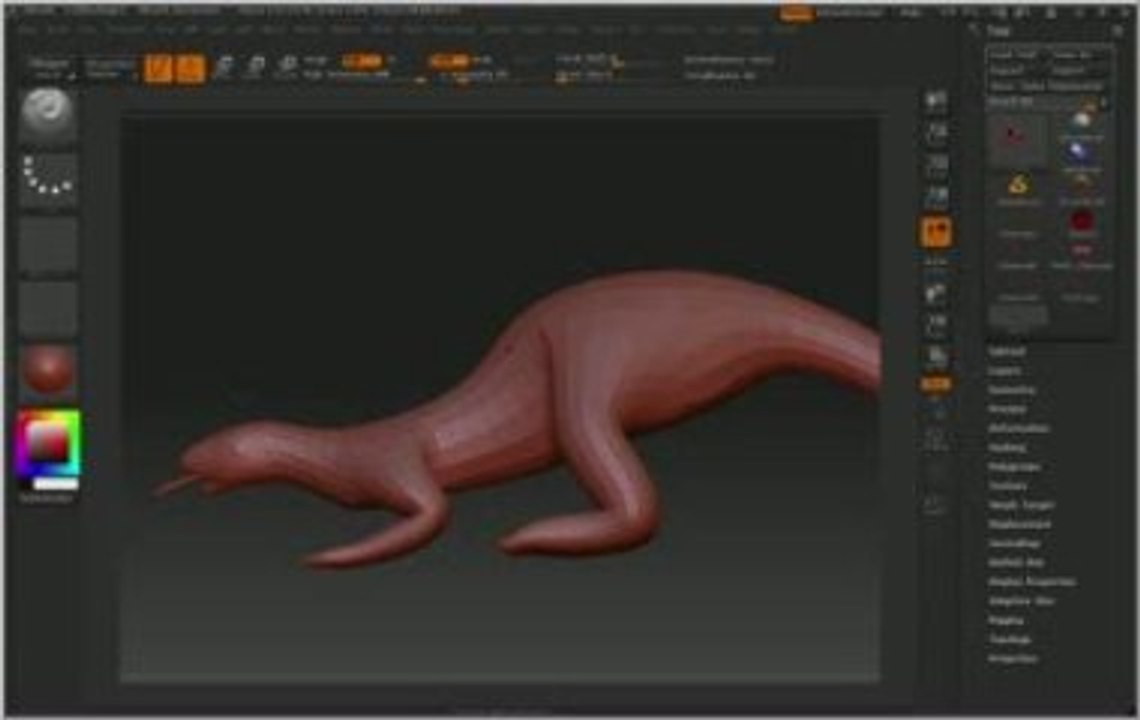
Task: Click the Save As button in Tool palette
Action: pos(1075,55)
